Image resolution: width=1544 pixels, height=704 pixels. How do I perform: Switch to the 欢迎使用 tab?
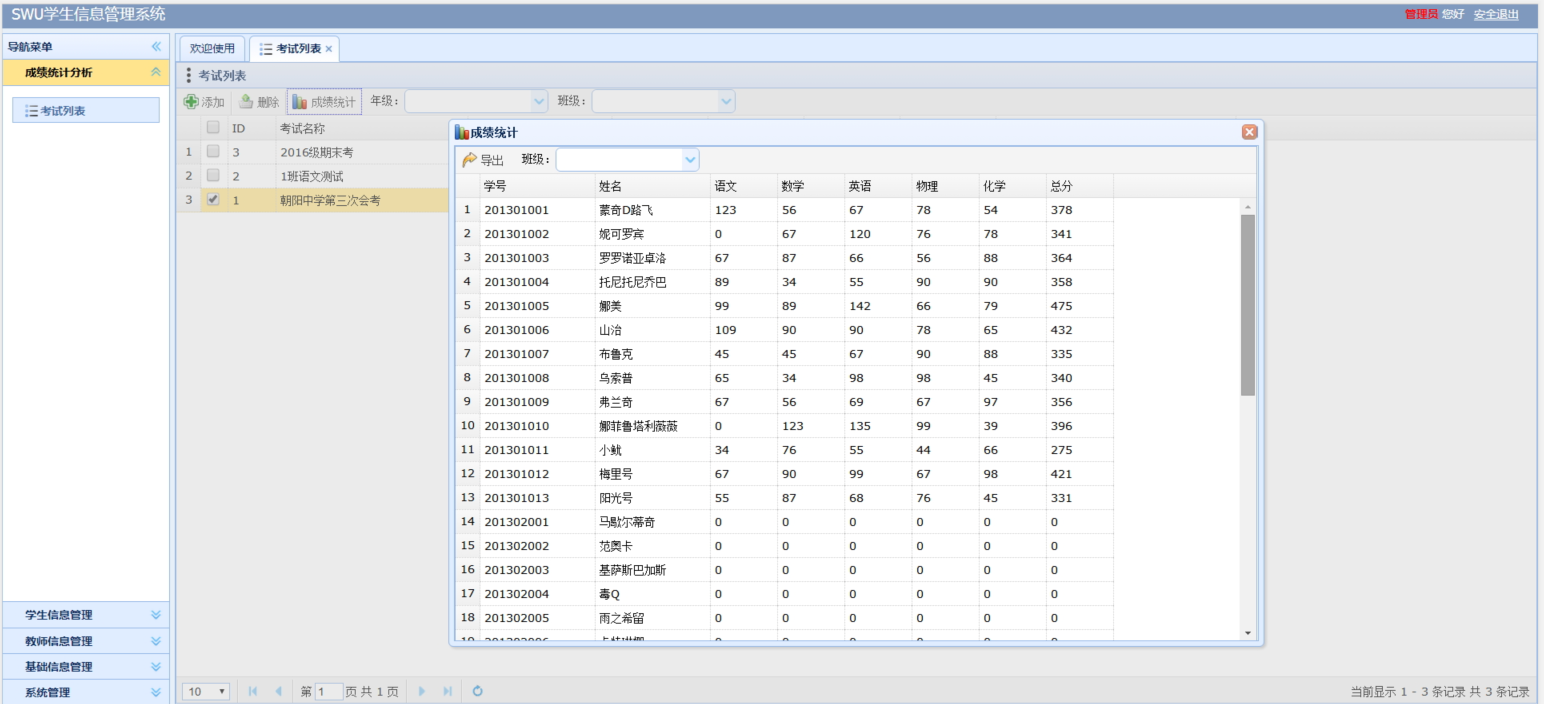[213, 46]
